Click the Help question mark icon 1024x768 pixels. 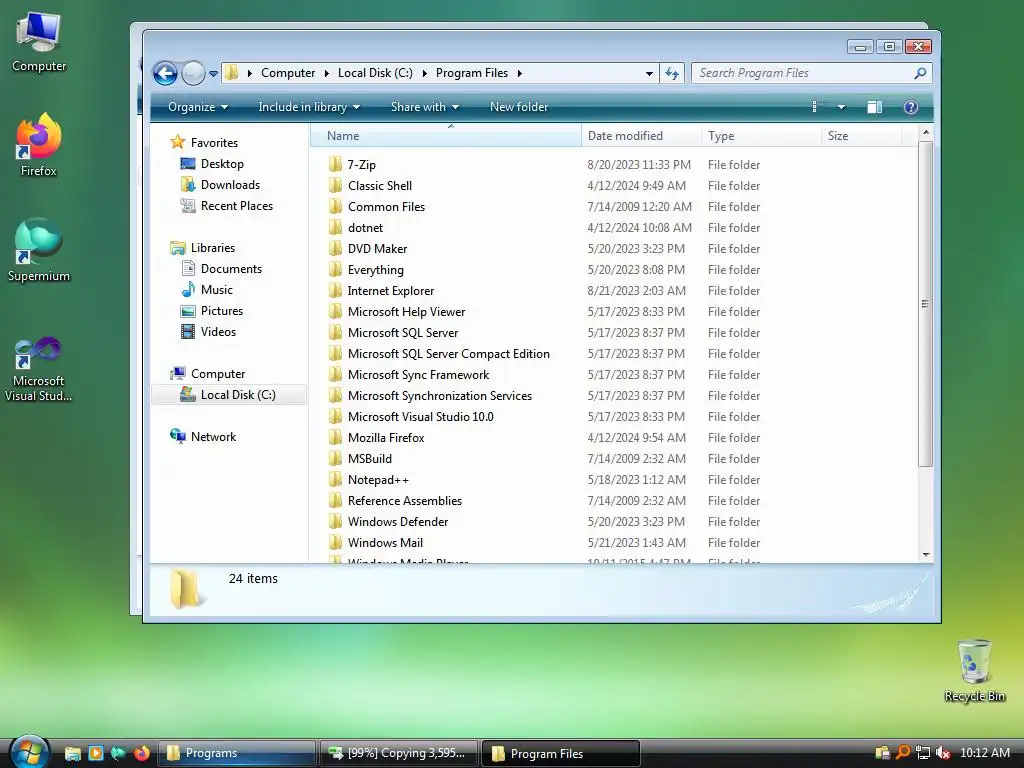point(910,107)
